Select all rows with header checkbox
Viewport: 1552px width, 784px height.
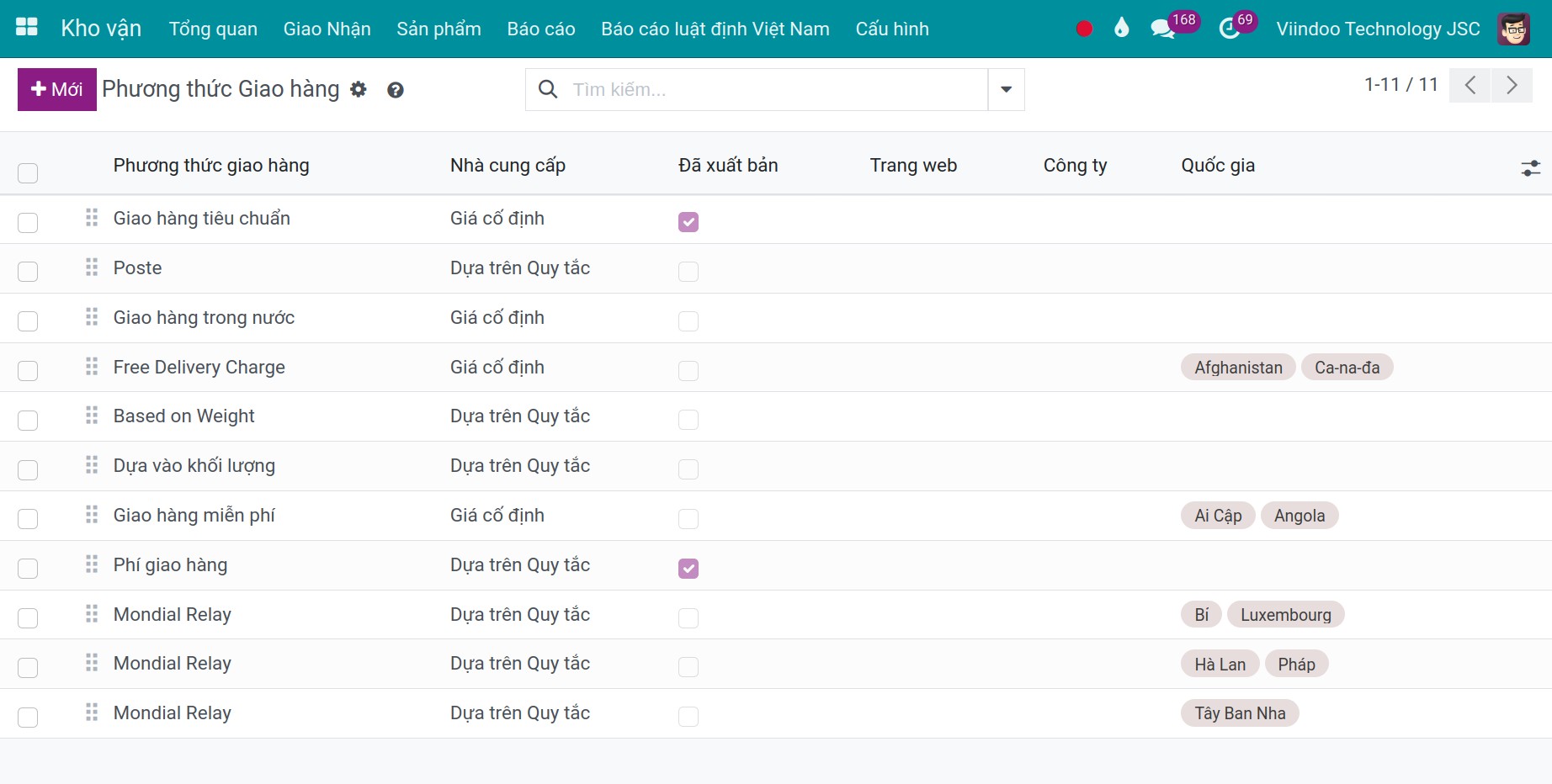[28, 173]
